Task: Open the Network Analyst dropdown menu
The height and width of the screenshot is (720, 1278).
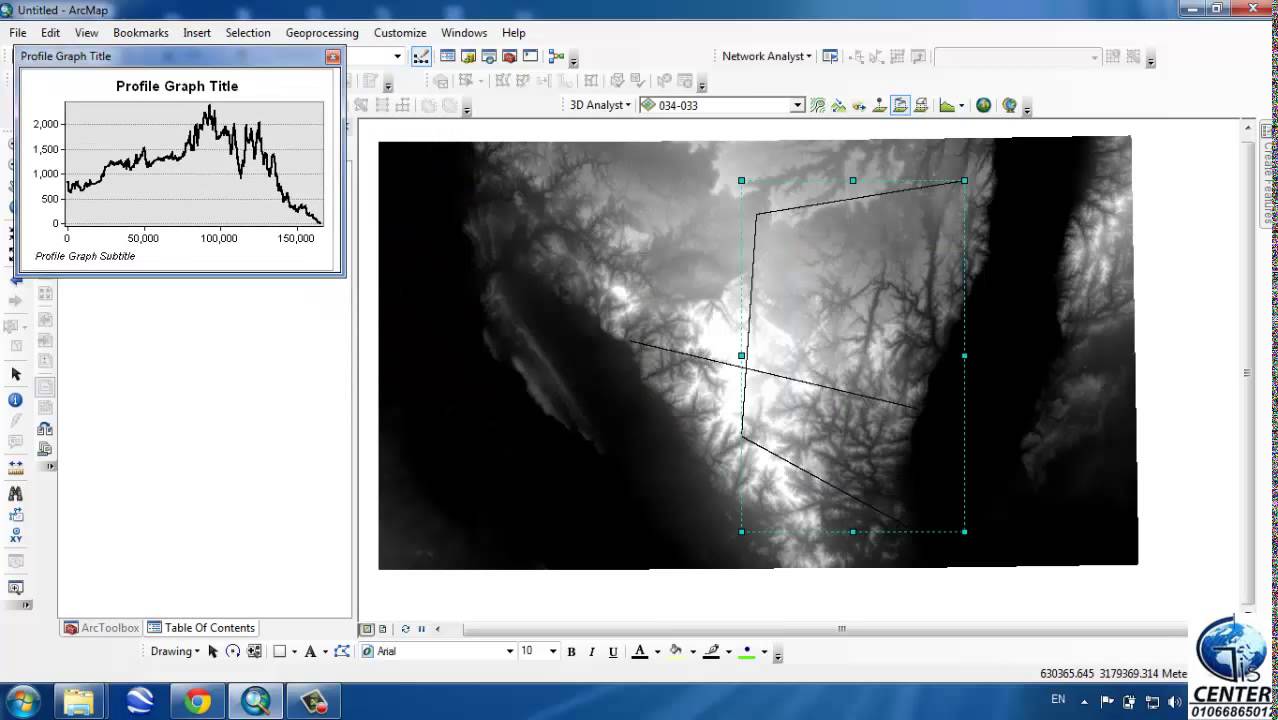Action: click(x=767, y=56)
